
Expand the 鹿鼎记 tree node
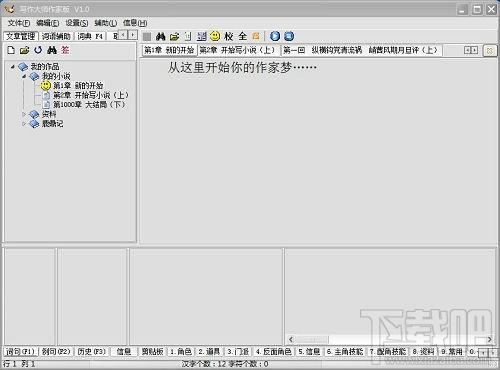24,124
